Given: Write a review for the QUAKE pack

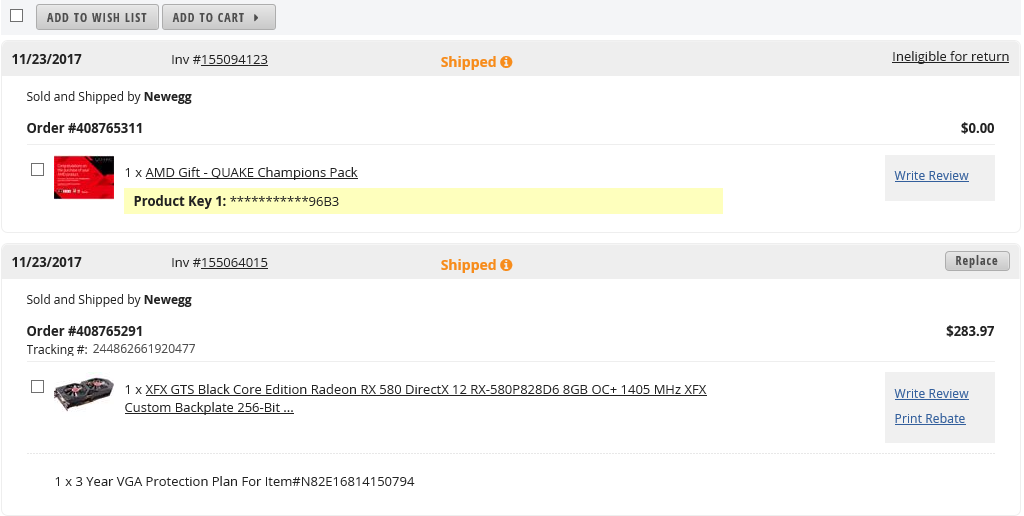Looking at the screenshot, I should pos(931,176).
